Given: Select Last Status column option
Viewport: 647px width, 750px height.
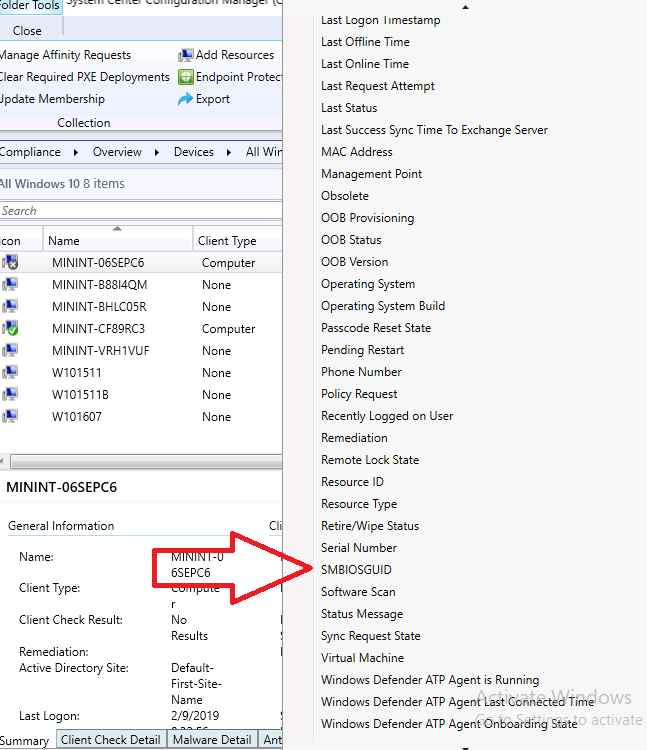Looking at the screenshot, I should [349, 108].
